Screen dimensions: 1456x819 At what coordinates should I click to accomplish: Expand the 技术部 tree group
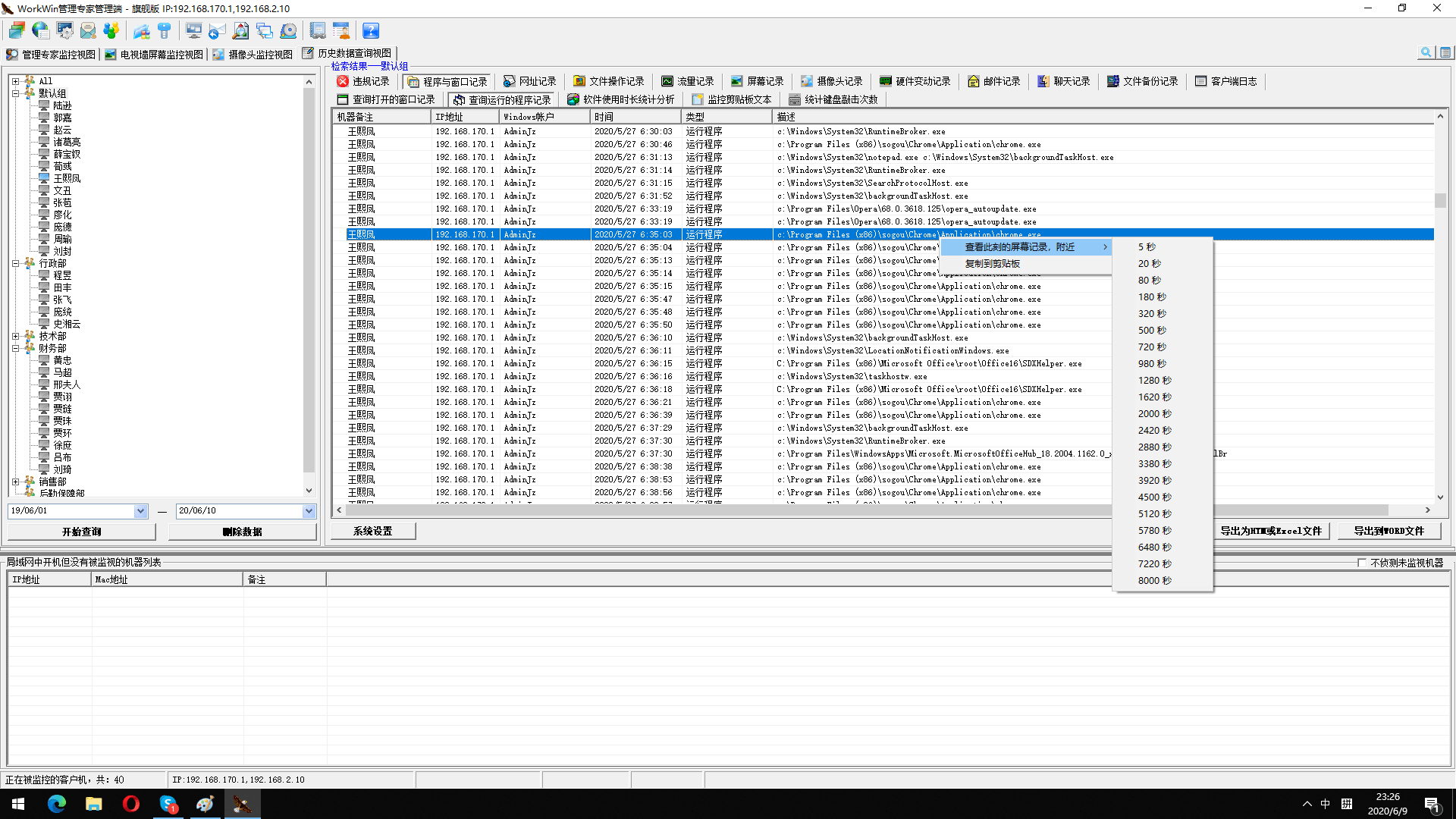(15, 336)
